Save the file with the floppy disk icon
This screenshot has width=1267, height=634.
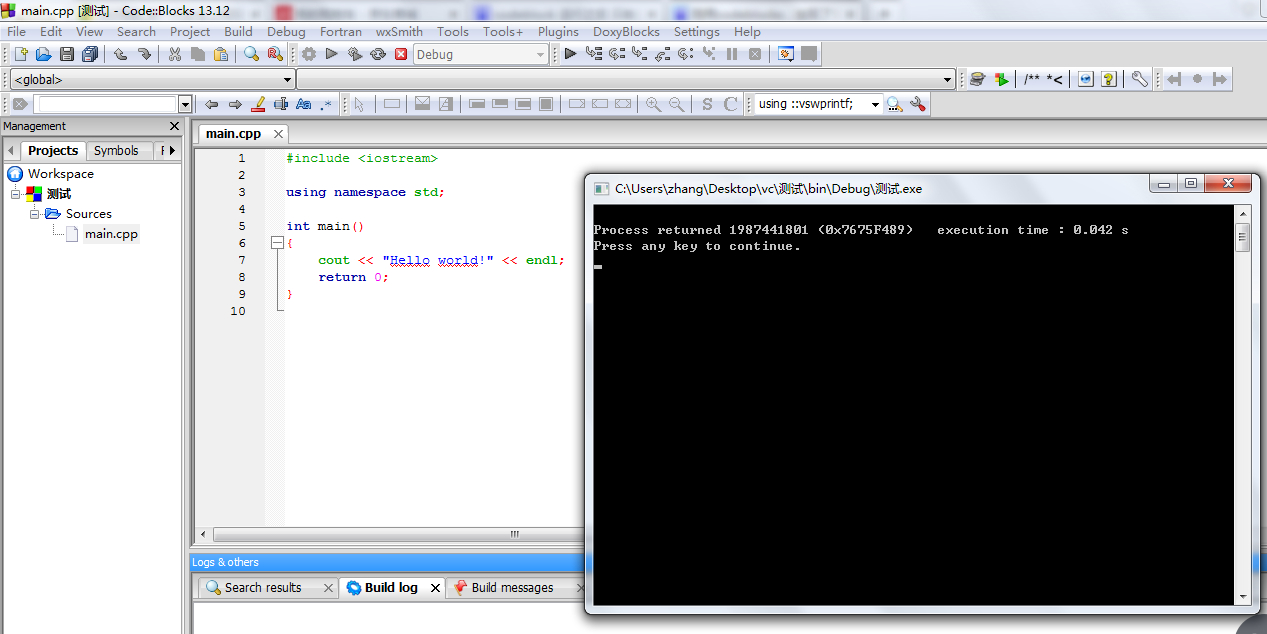[67, 54]
